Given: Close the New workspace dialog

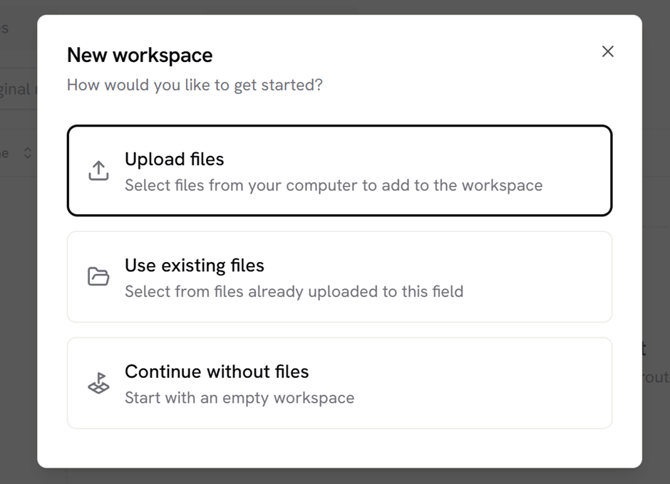Looking at the screenshot, I should (x=607, y=52).
